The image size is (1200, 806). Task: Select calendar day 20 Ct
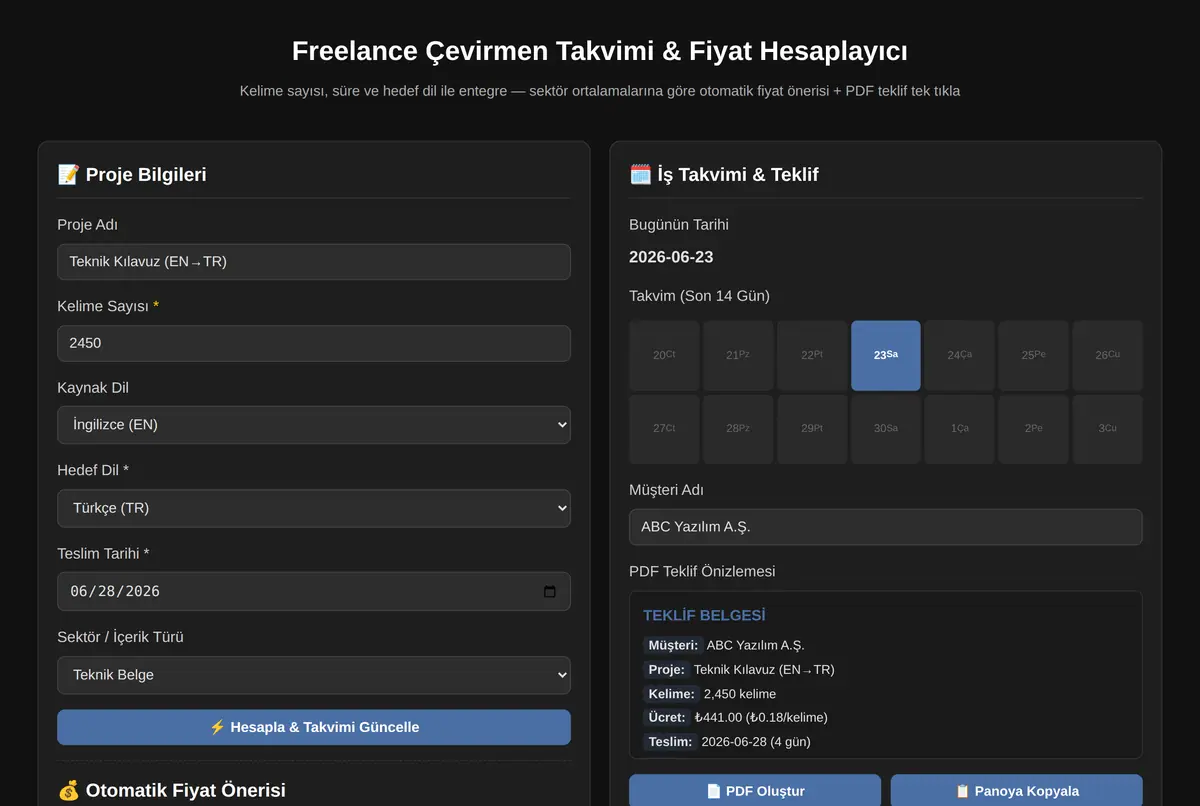coord(664,355)
